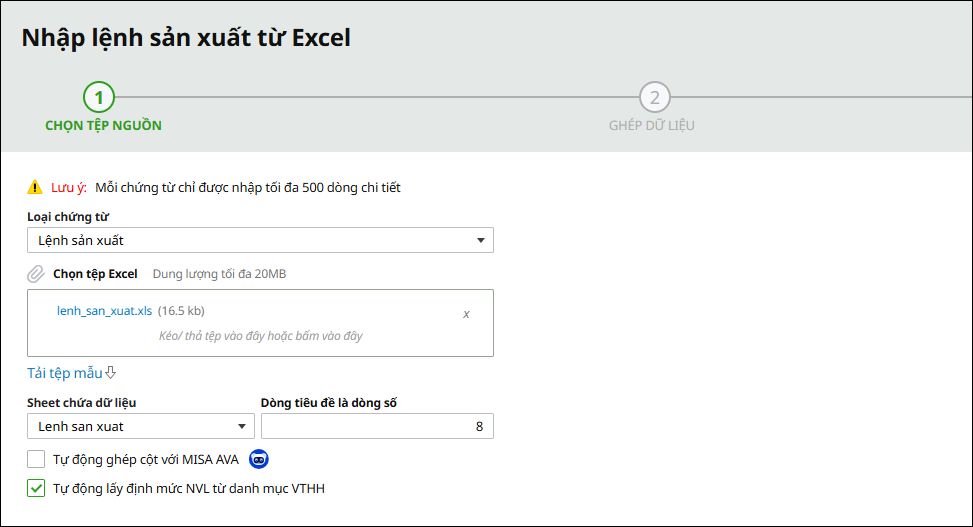This screenshot has width=973, height=527.
Task: Click the Kéo/thả tệp drop zone text
Action: (260, 336)
